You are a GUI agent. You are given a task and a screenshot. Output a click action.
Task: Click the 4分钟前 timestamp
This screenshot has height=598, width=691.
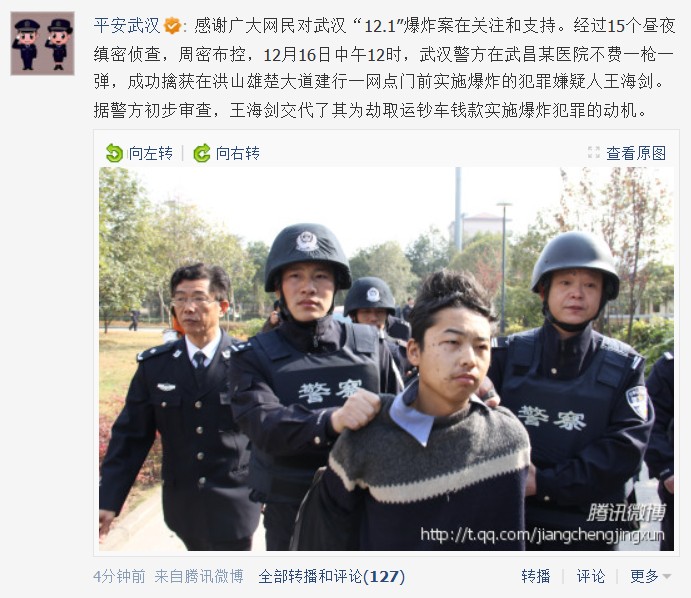pos(119,576)
